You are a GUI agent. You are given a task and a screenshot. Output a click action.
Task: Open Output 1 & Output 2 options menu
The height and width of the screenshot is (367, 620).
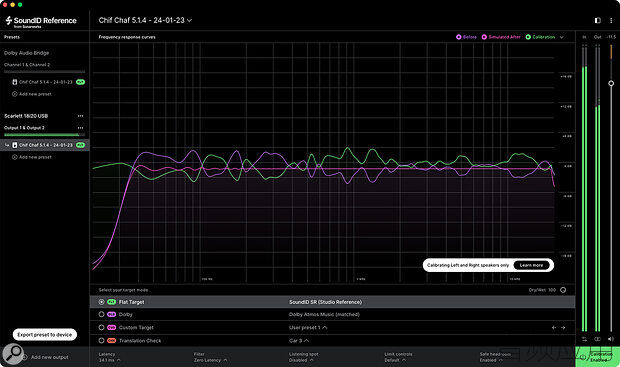pos(81,128)
